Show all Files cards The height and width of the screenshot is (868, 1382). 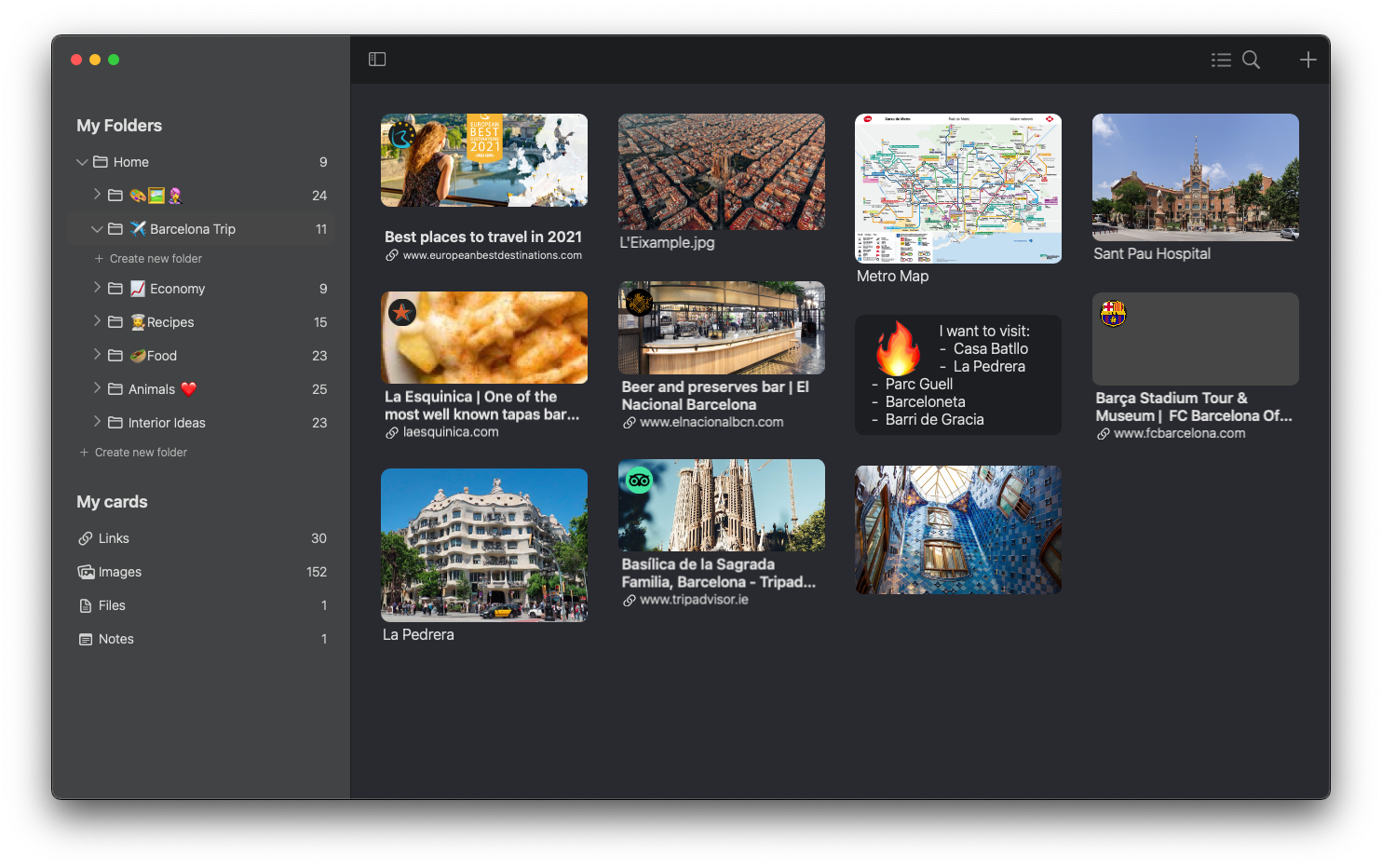click(x=201, y=605)
